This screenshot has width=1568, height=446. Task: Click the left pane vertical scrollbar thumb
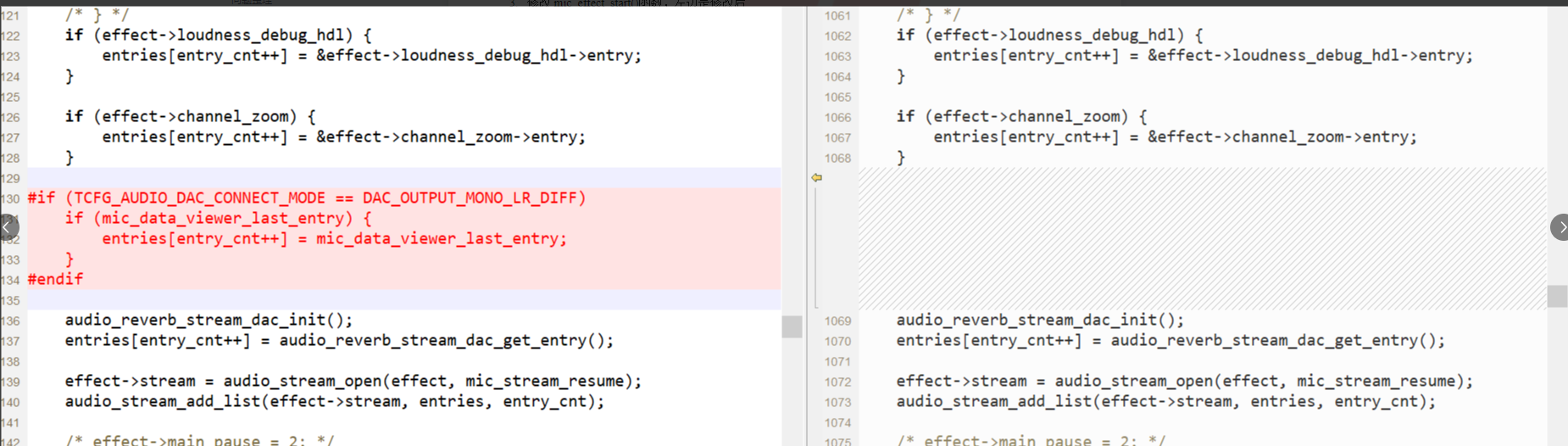pyautogui.click(x=792, y=326)
